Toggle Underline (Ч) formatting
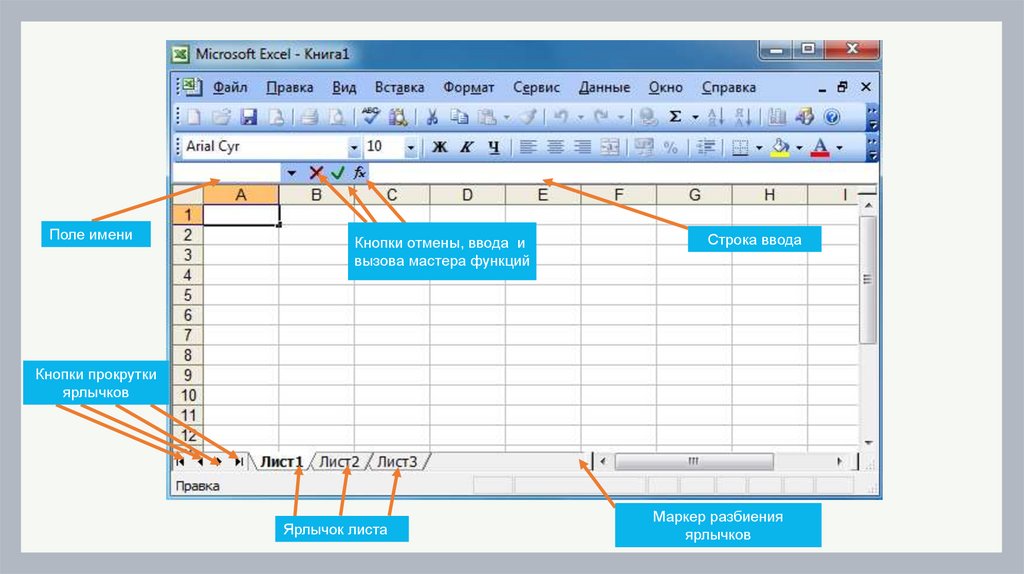This screenshot has width=1024, height=574. (x=494, y=147)
